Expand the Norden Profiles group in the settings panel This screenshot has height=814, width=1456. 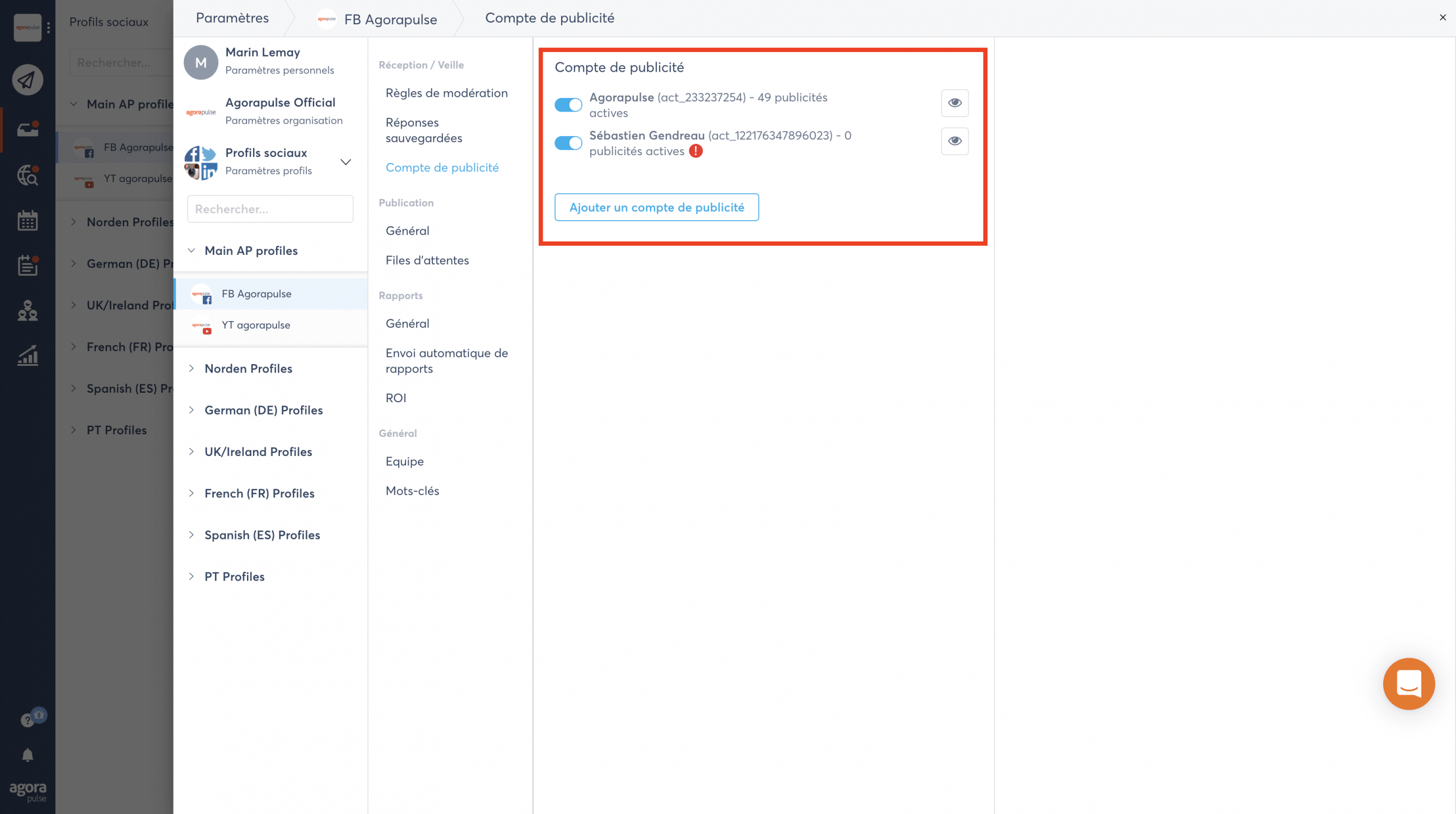pyautogui.click(x=191, y=369)
